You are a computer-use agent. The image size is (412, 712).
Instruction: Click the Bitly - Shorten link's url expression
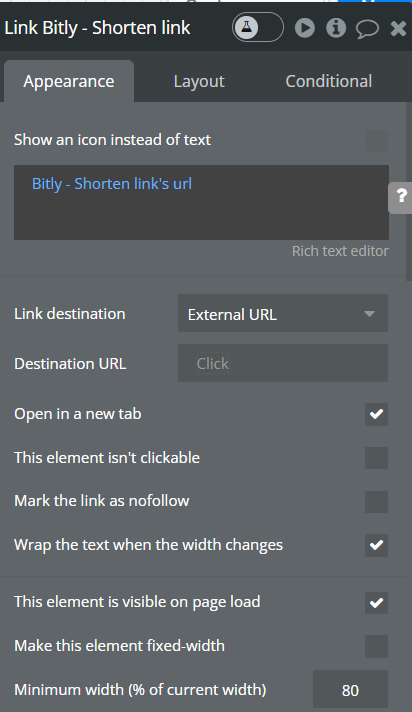pos(112,184)
